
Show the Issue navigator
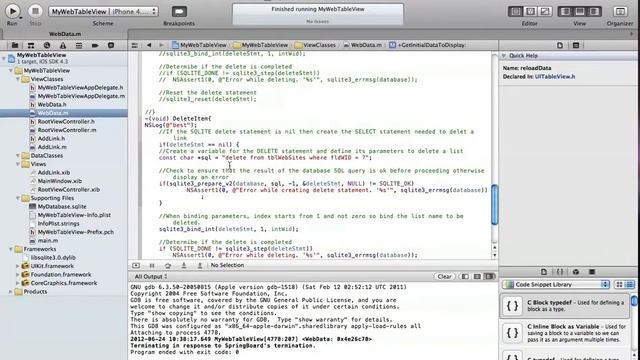(62, 45)
